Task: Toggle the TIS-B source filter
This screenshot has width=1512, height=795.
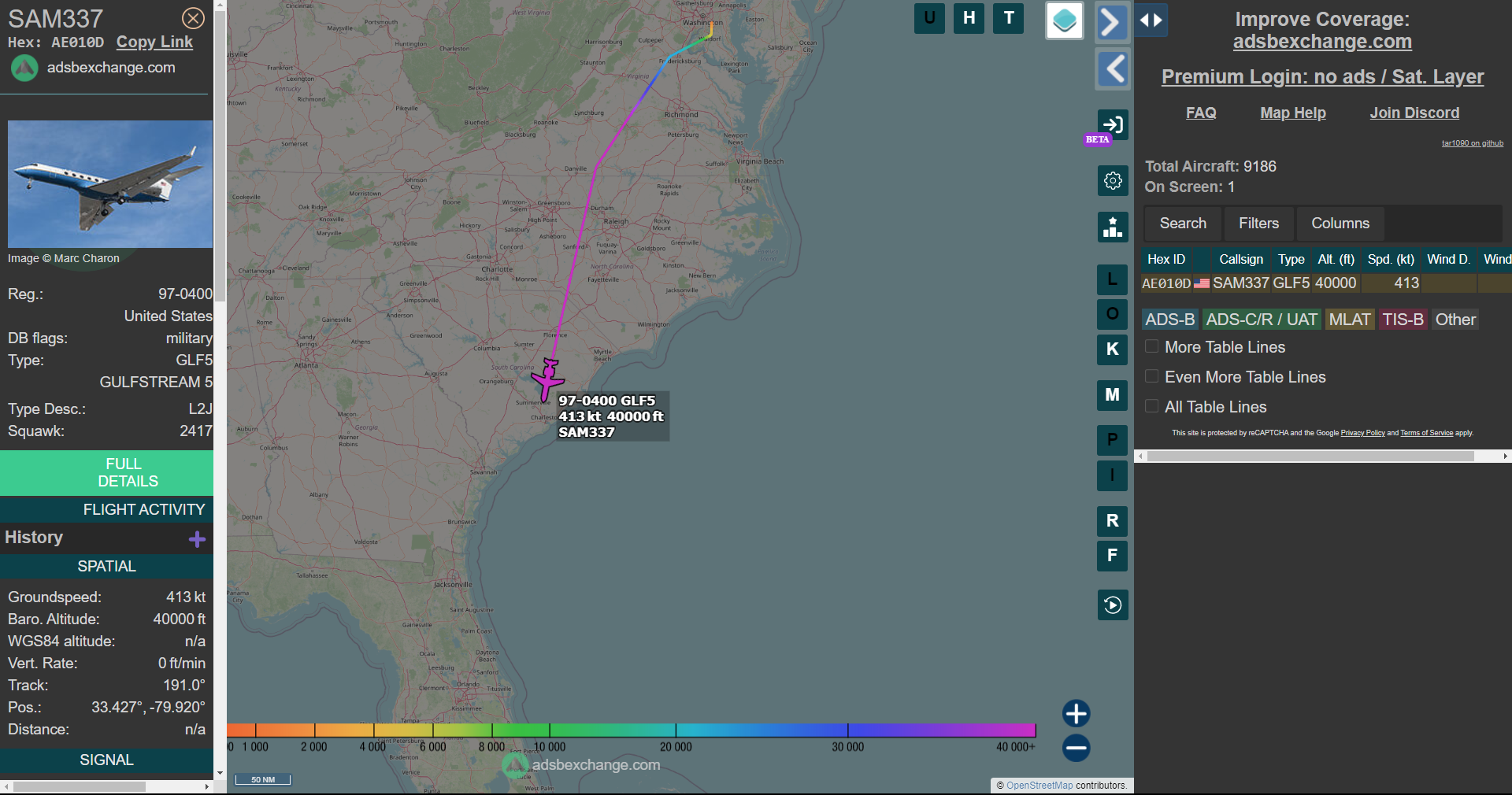Action: coord(1403,320)
